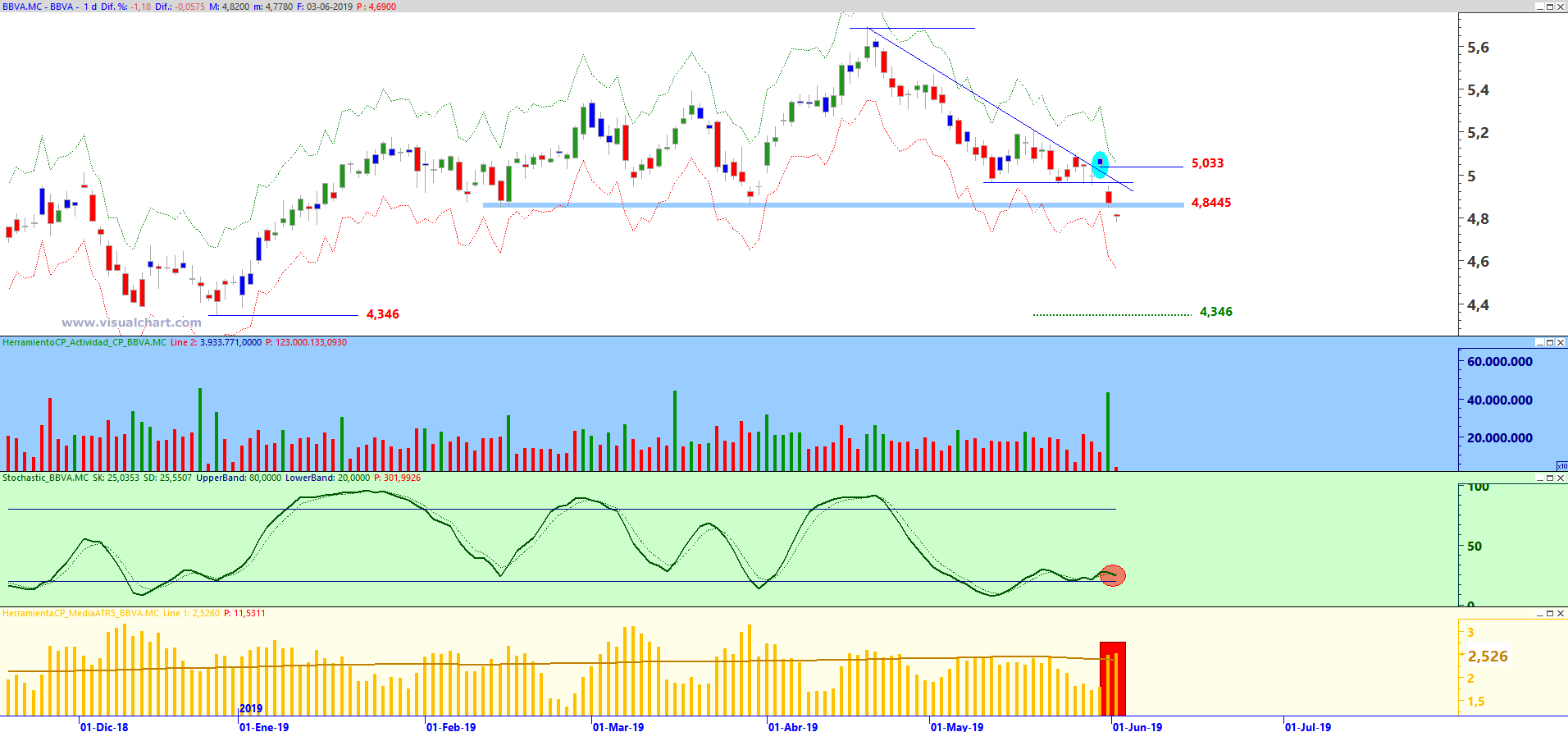Maximize the Actividad volume indicator pane
Viewport: 1568px width, 732px height.
click(1550, 342)
